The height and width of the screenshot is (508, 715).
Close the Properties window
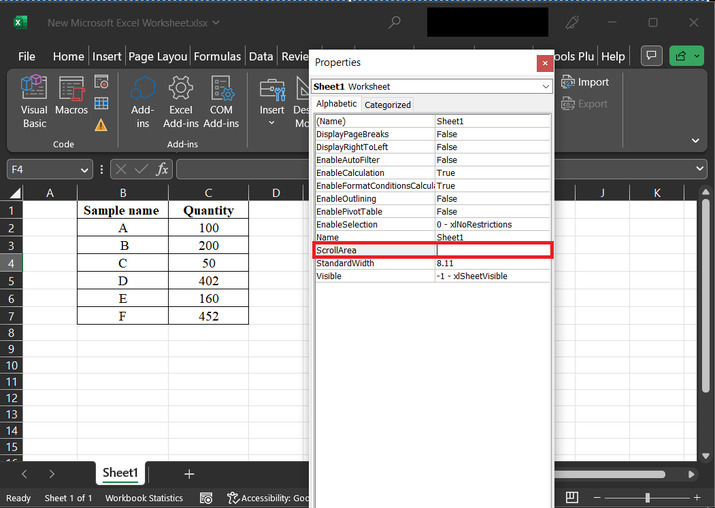[545, 63]
